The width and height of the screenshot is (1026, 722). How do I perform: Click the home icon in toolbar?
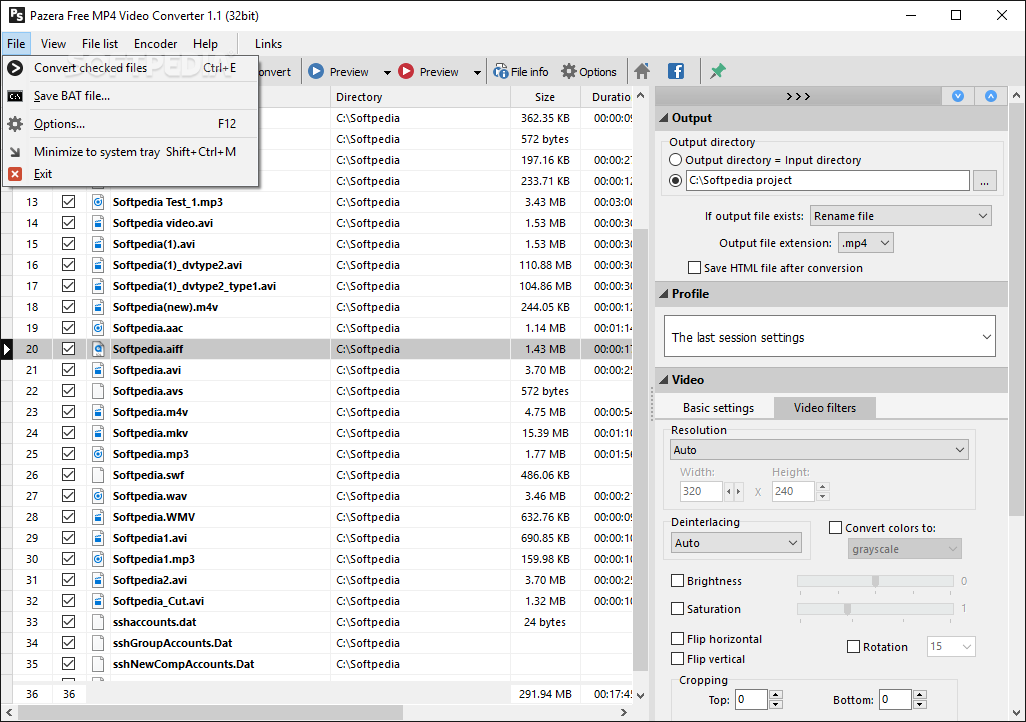click(642, 71)
